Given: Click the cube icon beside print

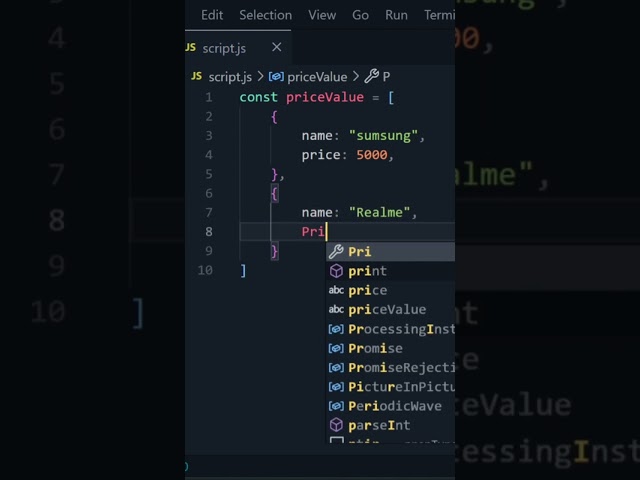Looking at the screenshot, I should coord(336,271).
